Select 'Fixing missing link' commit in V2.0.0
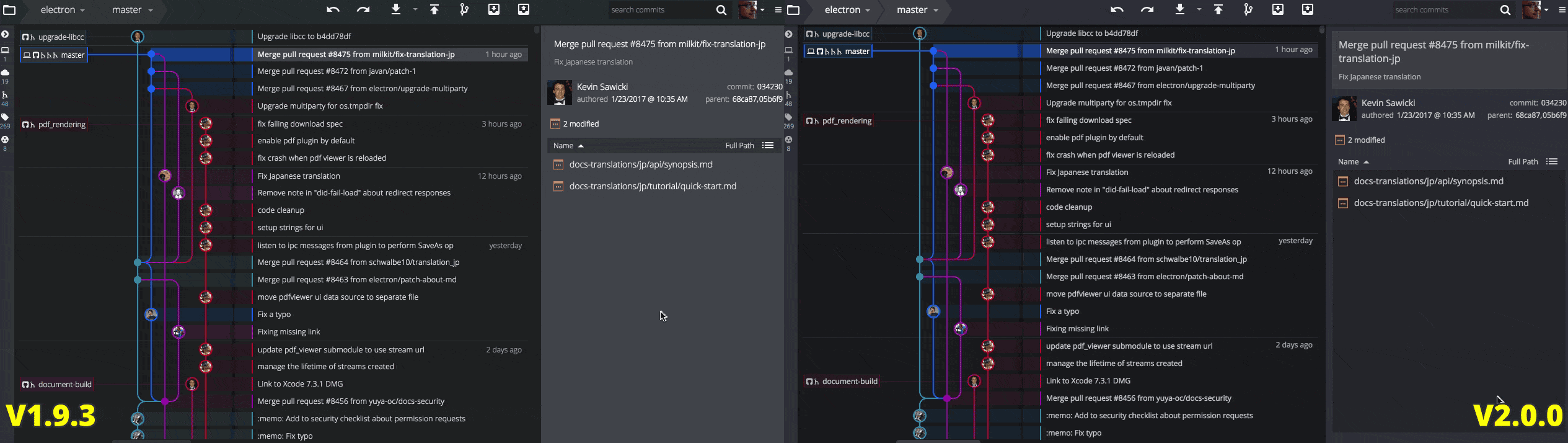Viewport: 1568px width, 443px height. 1077,329
